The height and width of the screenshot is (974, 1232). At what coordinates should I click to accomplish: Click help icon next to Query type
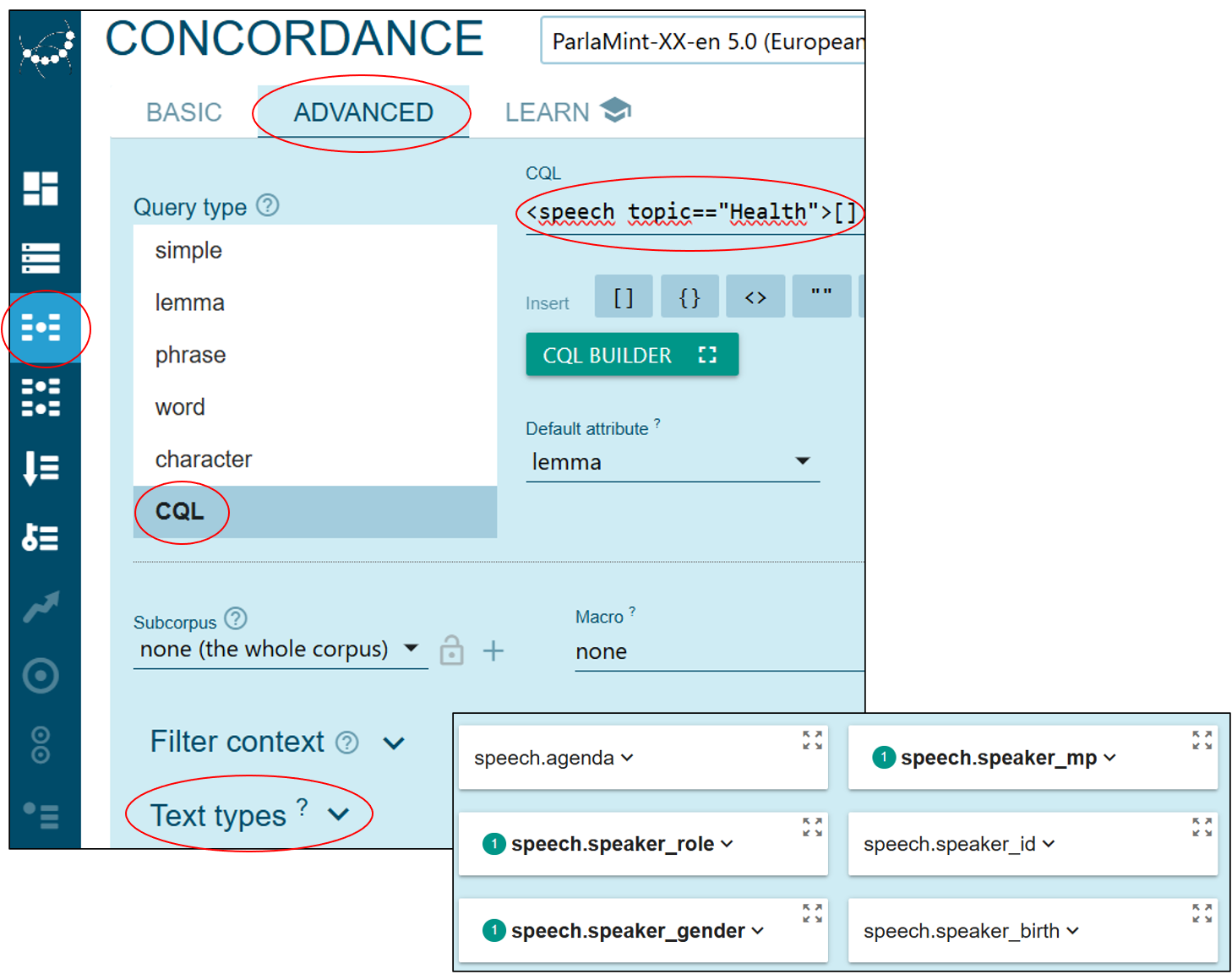tap(268, 205)
